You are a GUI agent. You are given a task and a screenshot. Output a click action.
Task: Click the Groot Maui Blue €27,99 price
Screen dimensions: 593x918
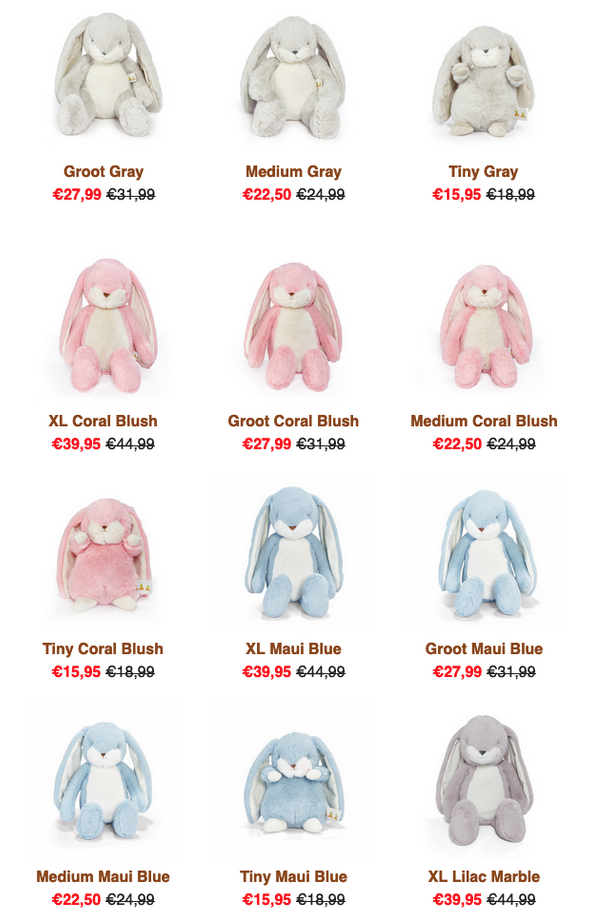point(457,672)
